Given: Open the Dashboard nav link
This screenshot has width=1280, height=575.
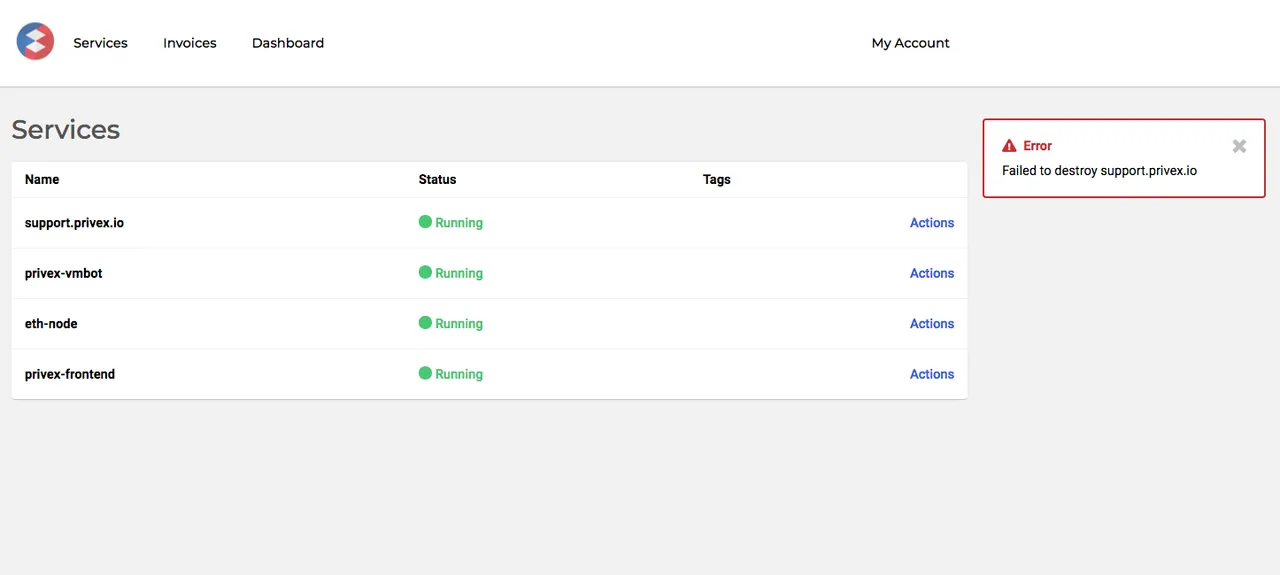Looking at the screenshot, I should (288, 43).
